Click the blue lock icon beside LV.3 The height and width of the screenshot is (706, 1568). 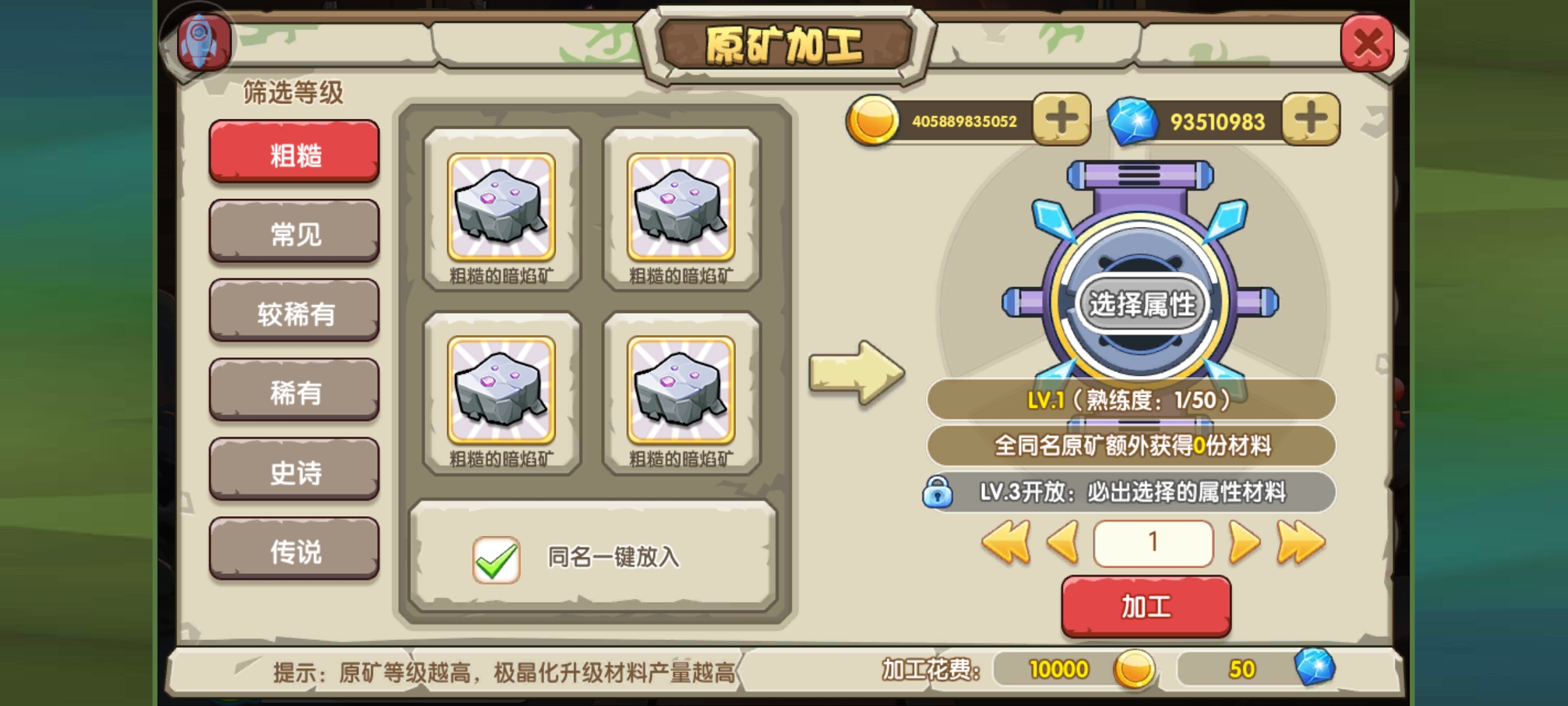pos(937,492)
